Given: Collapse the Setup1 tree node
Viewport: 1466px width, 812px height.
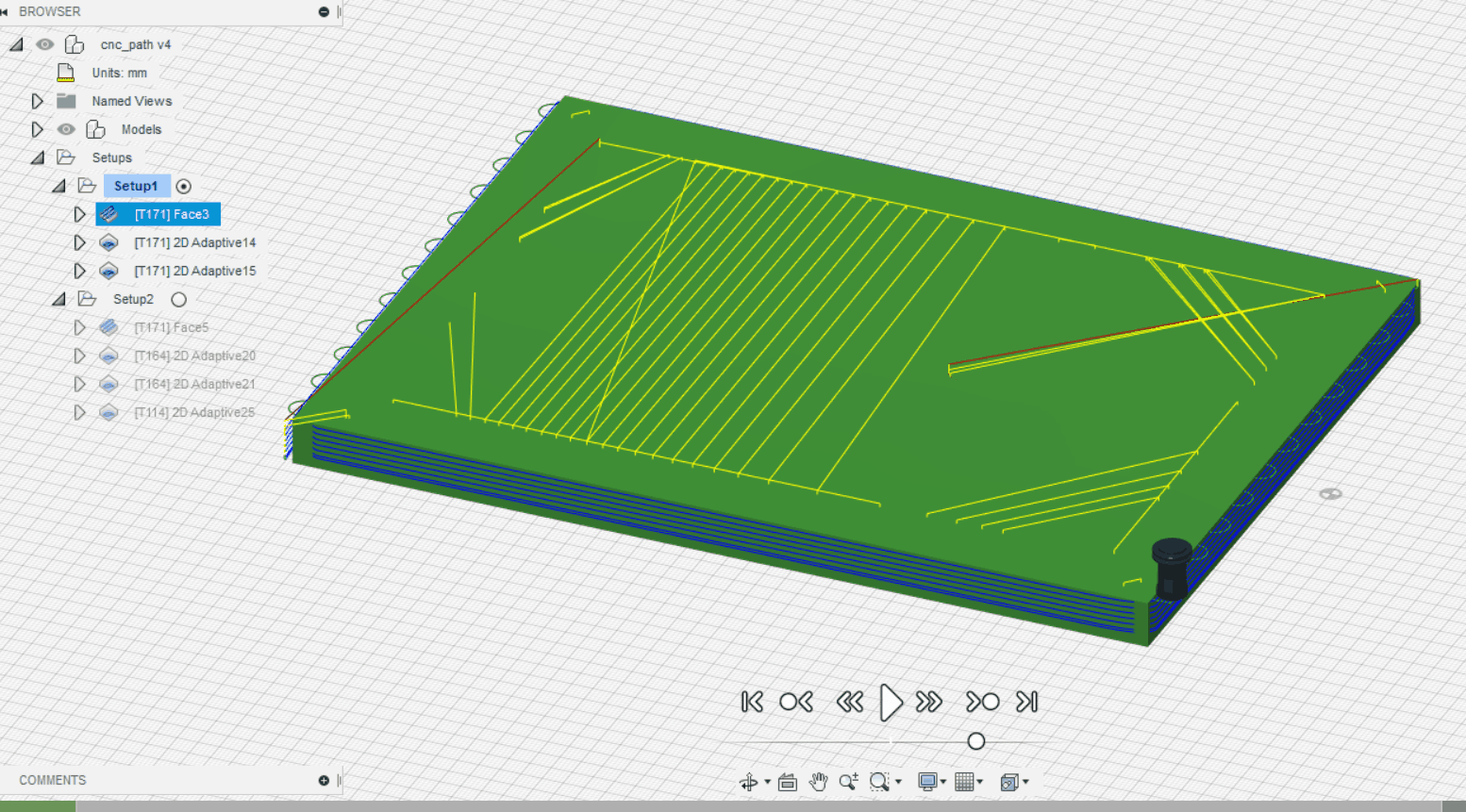Looking at the screenshot, I should pyautogui.click(x=58, y=186).
